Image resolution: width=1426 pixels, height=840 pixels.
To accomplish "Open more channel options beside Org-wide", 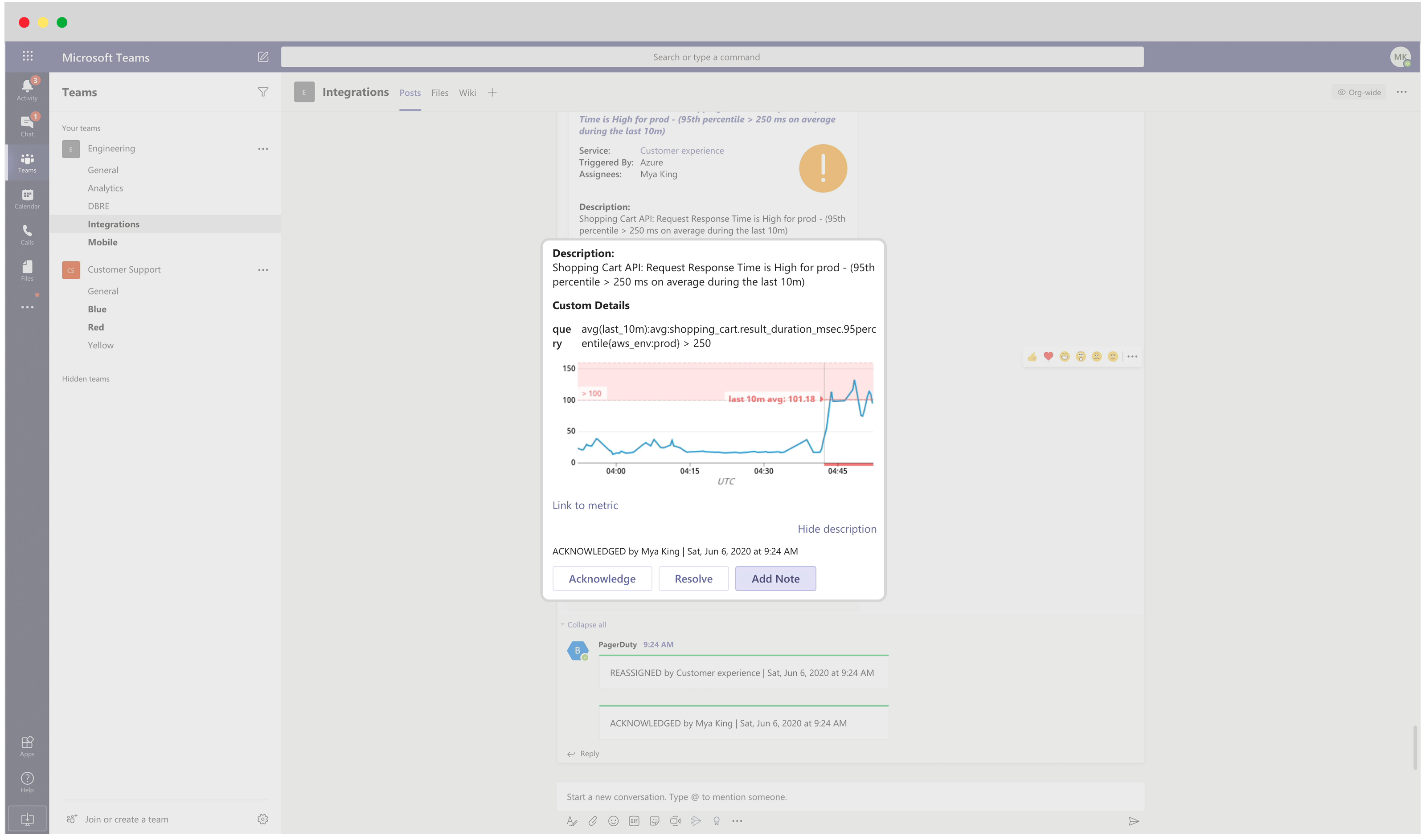I will [1401, 92].
